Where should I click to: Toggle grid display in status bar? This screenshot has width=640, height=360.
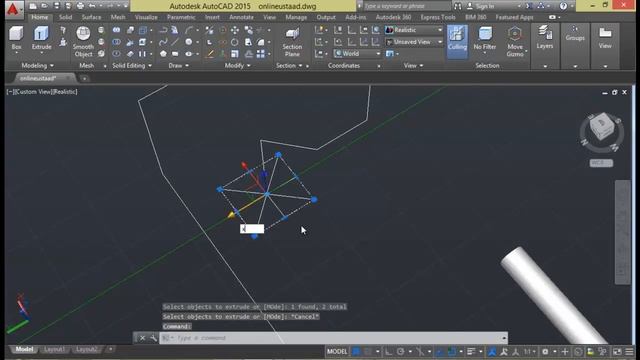(x=356, y=351)
